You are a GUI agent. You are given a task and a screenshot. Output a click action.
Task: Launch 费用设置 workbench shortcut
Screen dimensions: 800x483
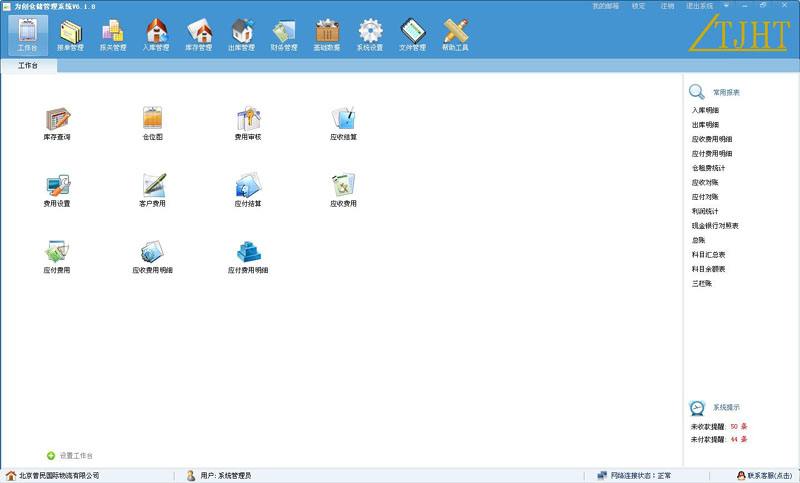pyautogui.click(x=57, y=190)
